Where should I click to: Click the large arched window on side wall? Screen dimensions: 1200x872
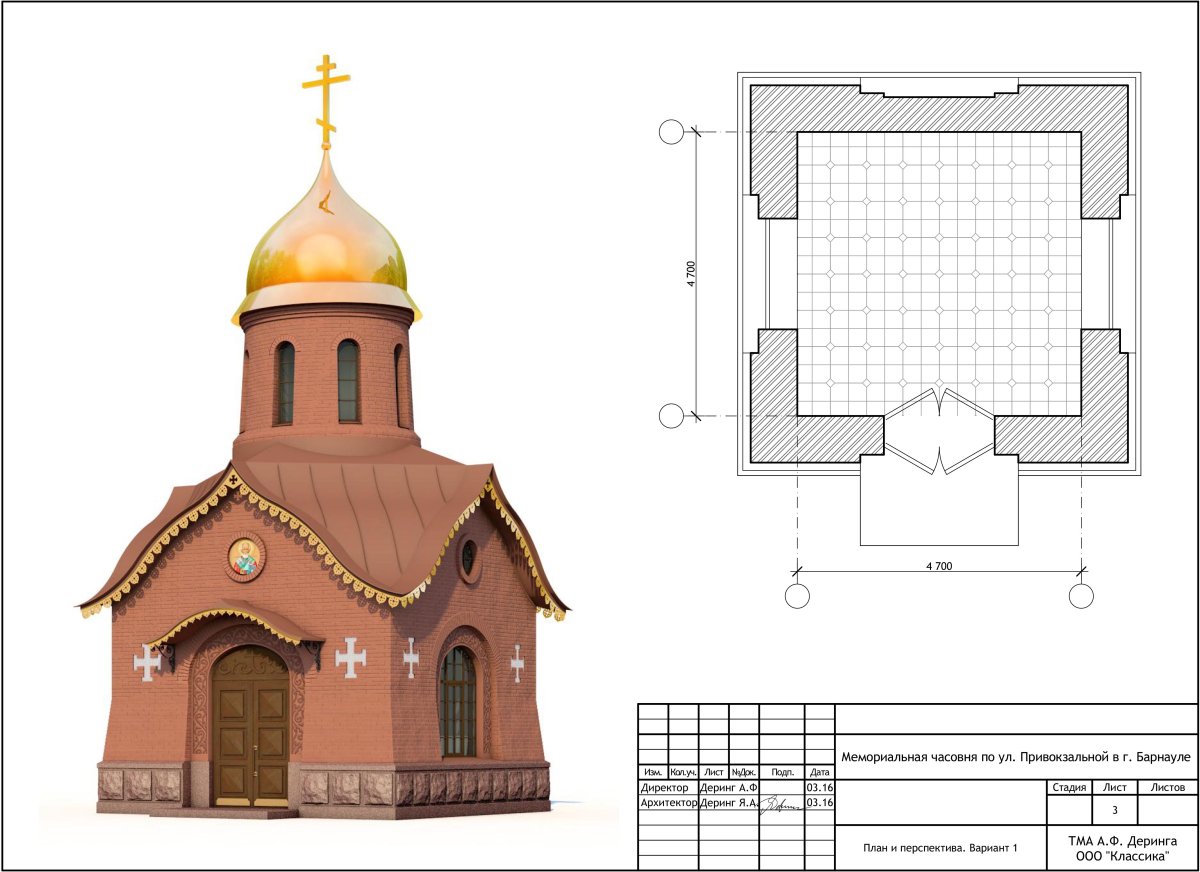[x=458, y=702]
